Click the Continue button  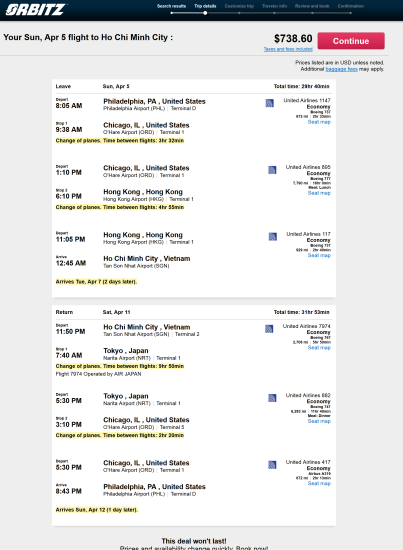(351, 41)
